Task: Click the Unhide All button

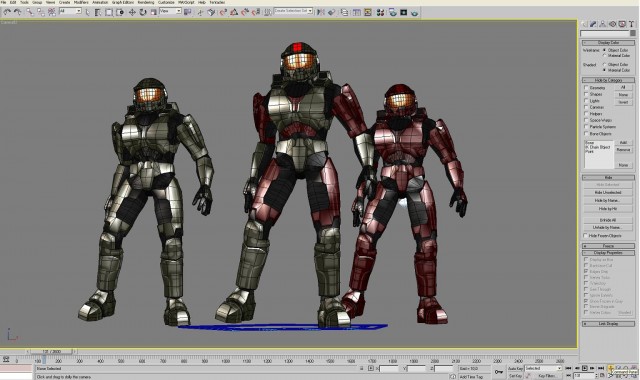Action: [x=608, y=220]
